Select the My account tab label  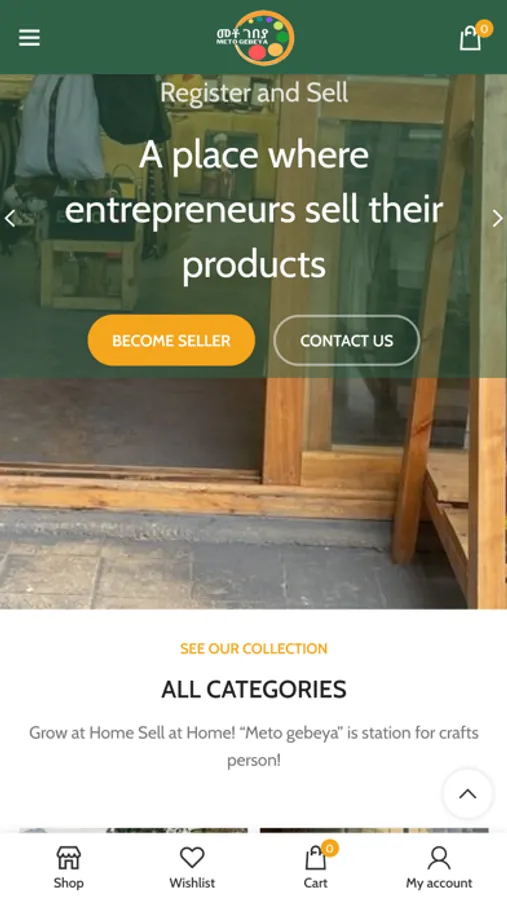(x=439, y=883)
